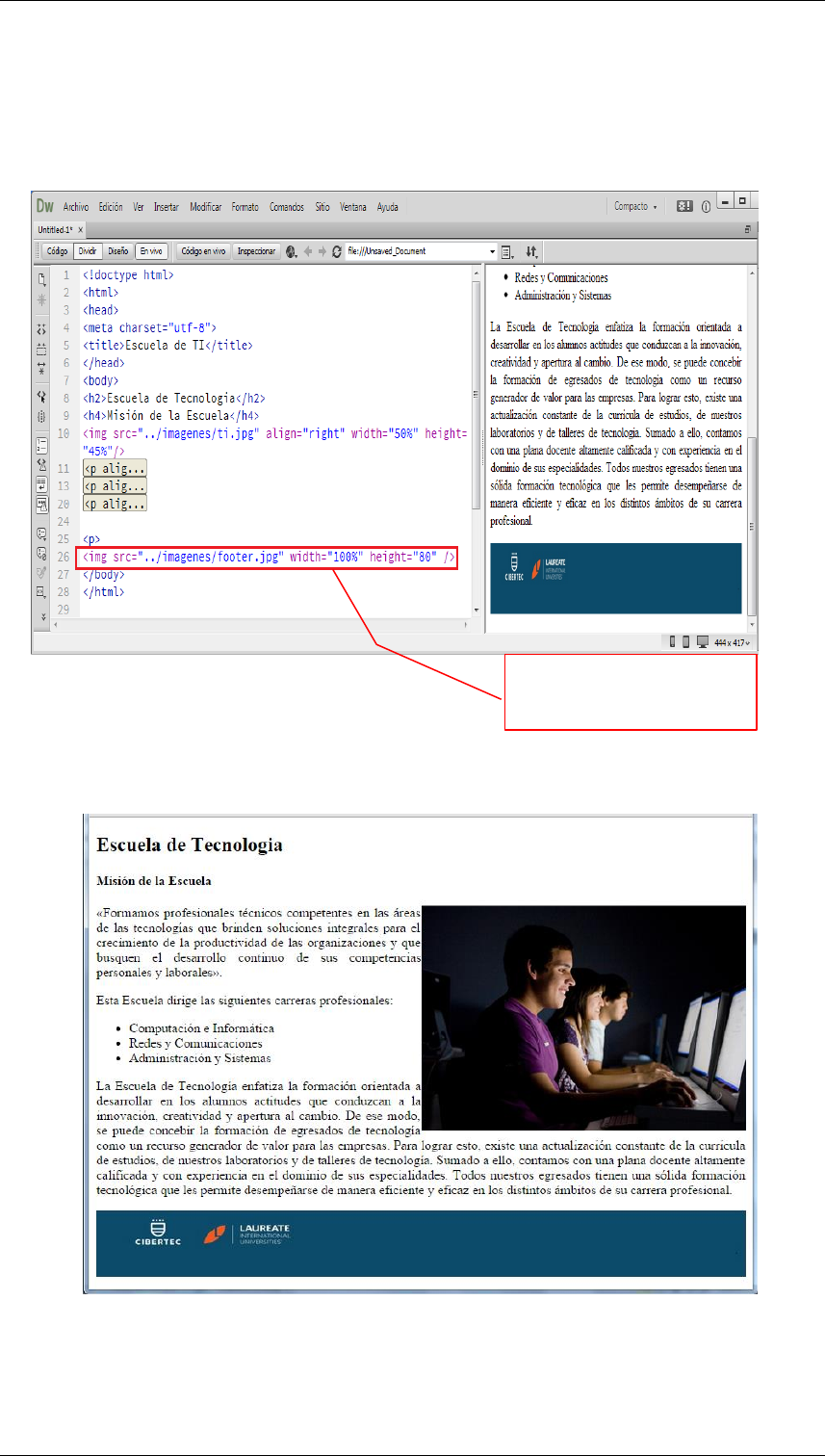Image resolution: width=825 pixels, height=1456 pixels.
Task: Click the collapse full tag icon
Action: (41, 328)
